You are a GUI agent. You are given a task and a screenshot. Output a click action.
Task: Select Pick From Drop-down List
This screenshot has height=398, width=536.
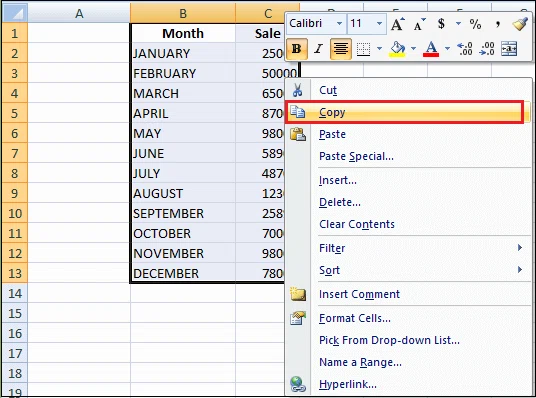pyautogui.click(x=408, y=340)
